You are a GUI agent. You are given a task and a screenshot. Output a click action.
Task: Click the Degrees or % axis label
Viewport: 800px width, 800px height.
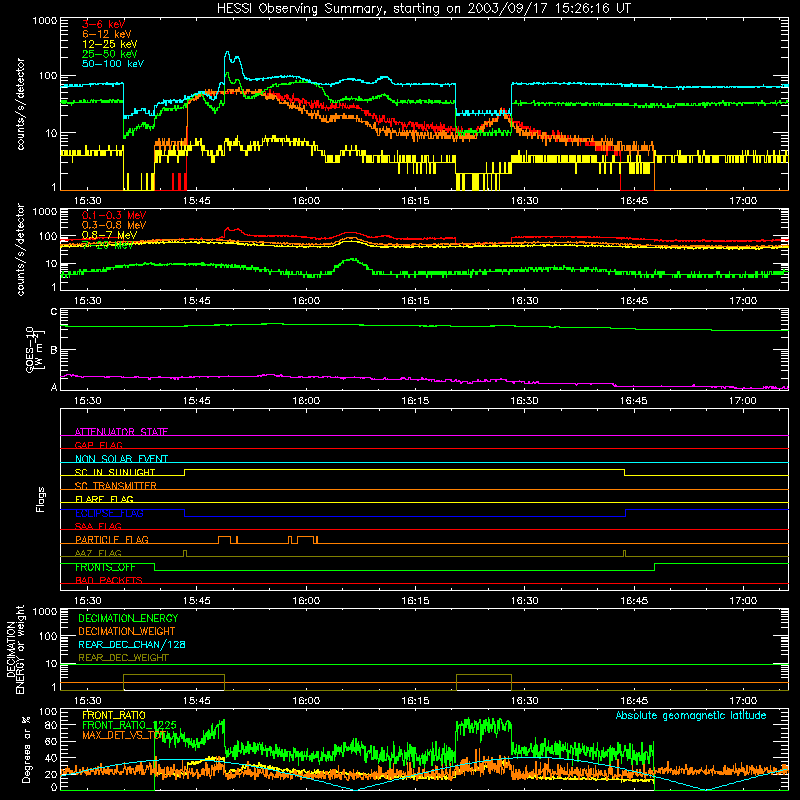(x=26, y=749)
